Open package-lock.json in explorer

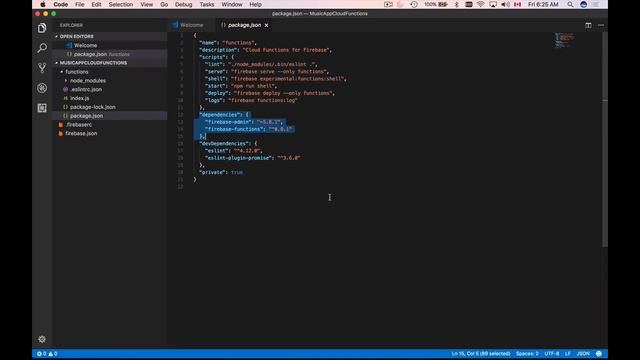tap(92, 107)
